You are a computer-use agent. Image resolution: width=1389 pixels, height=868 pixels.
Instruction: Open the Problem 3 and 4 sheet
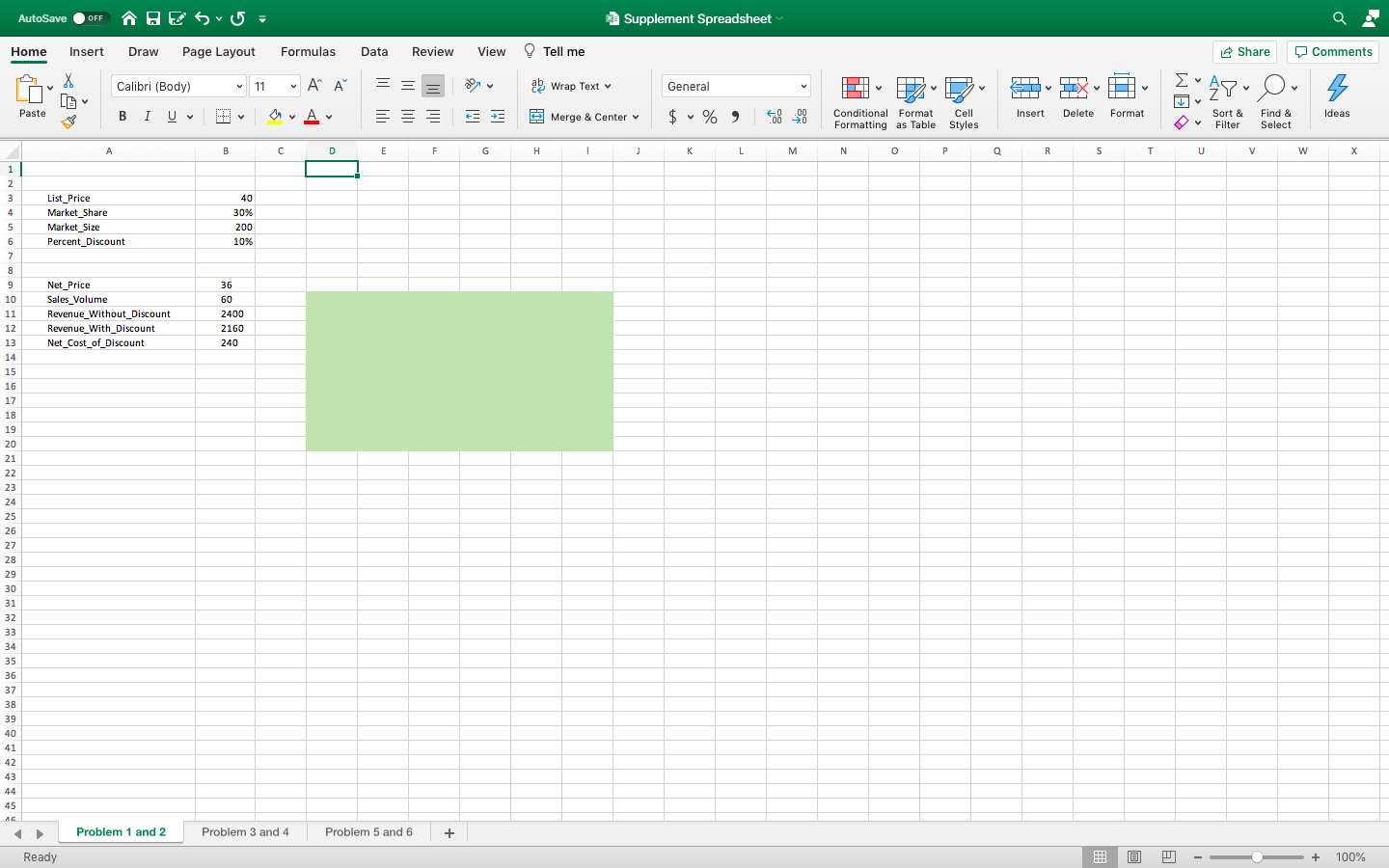(245, 832)
